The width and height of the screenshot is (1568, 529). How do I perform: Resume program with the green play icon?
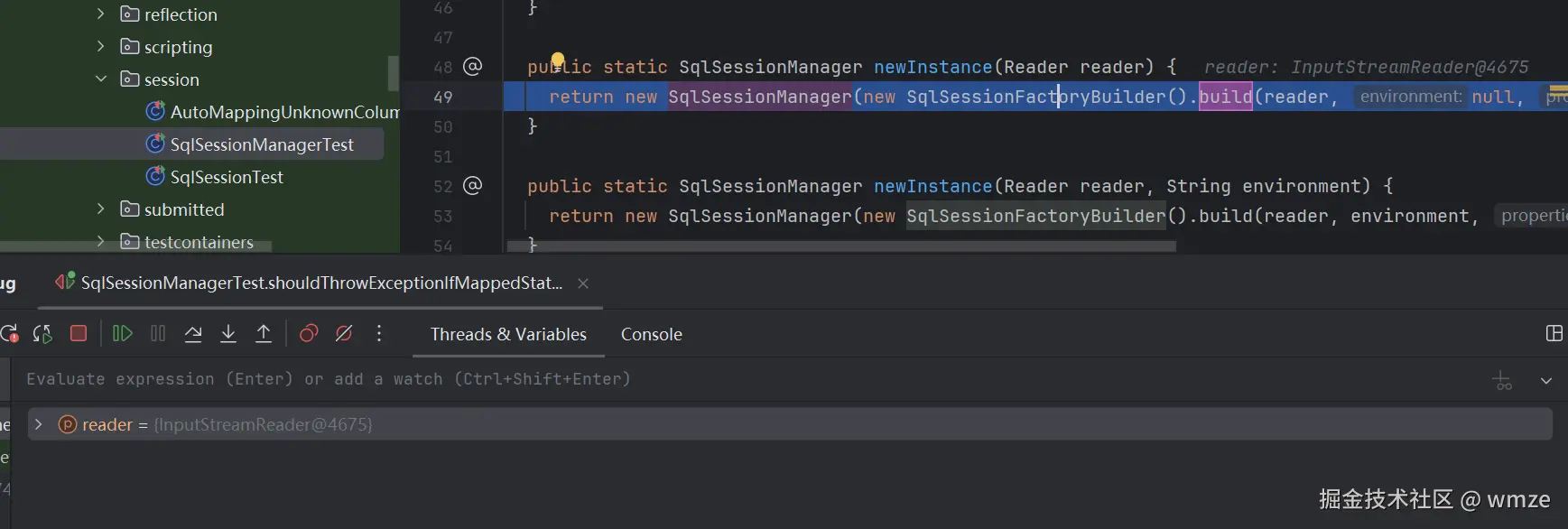(123, 334)
